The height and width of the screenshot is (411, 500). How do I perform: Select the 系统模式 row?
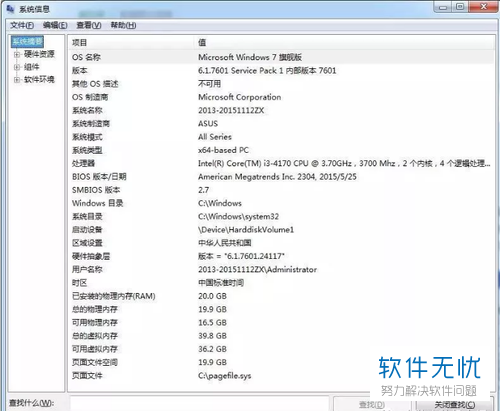(x=281, y=137)
